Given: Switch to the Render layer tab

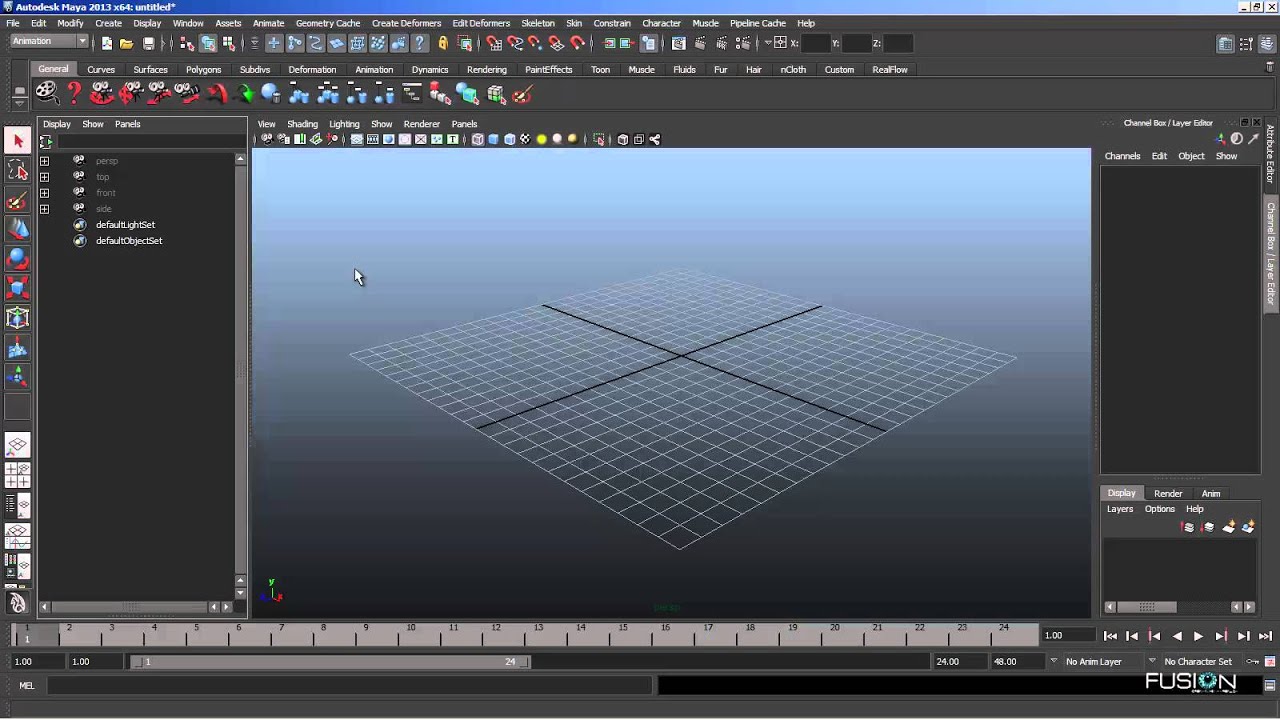Looking at the screenshot, I should [x=1168, y=493].
